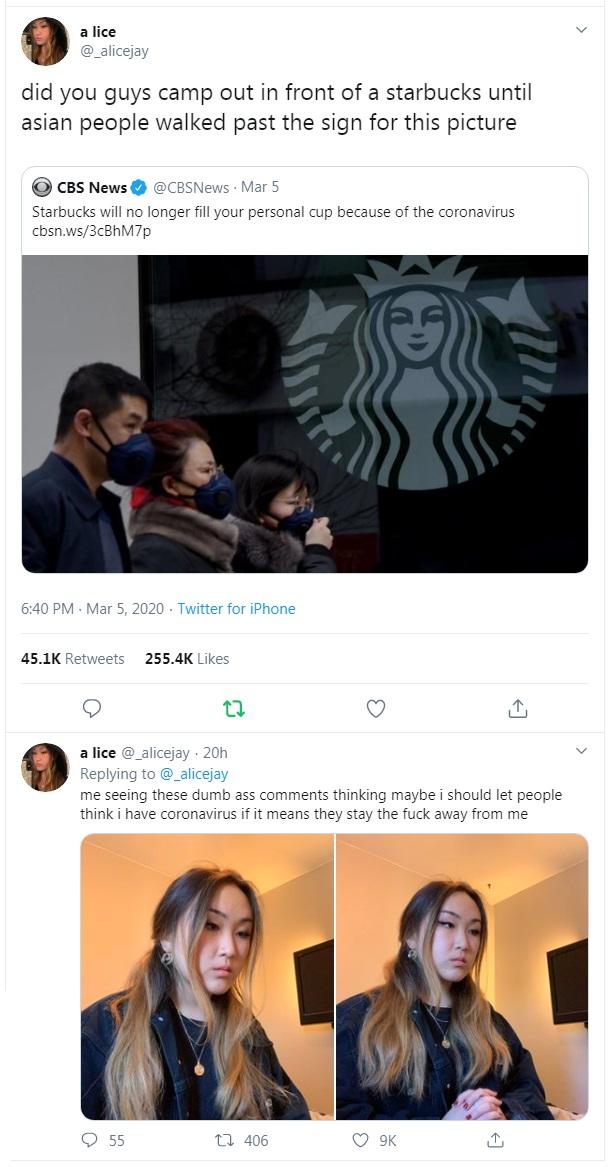The width and height of the screenshot is (613, 1174).
Task: Reply to the main tweet
Action: click(x=92, y=708)
